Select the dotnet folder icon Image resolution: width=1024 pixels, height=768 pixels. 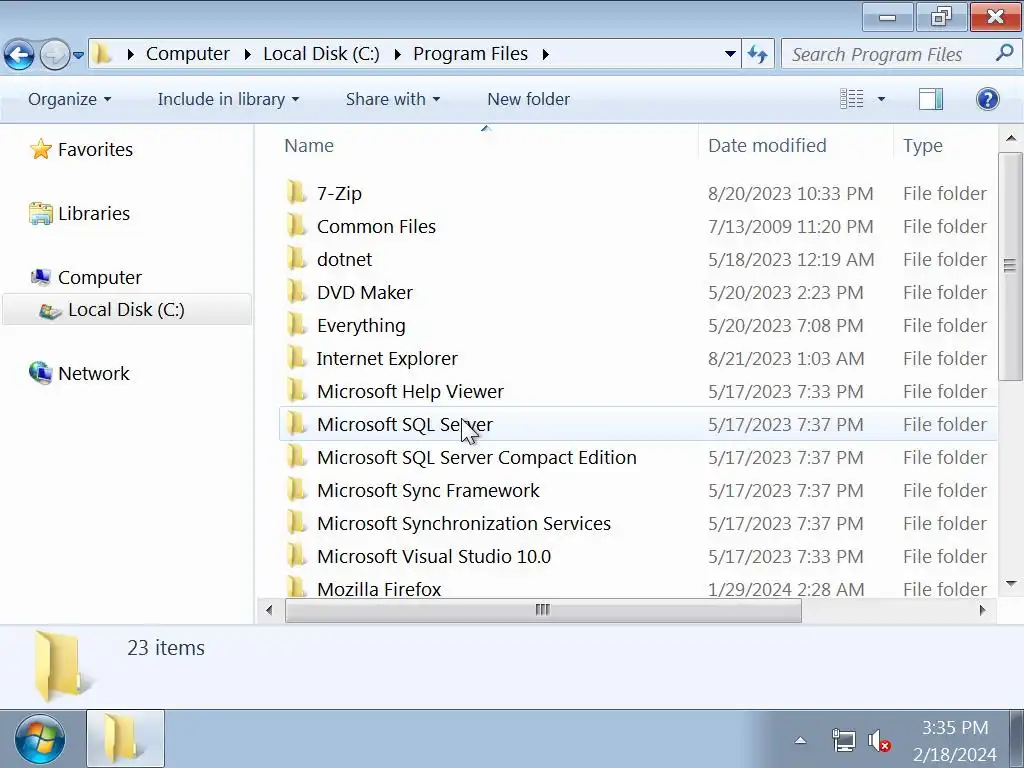click(x=296, y=259)
